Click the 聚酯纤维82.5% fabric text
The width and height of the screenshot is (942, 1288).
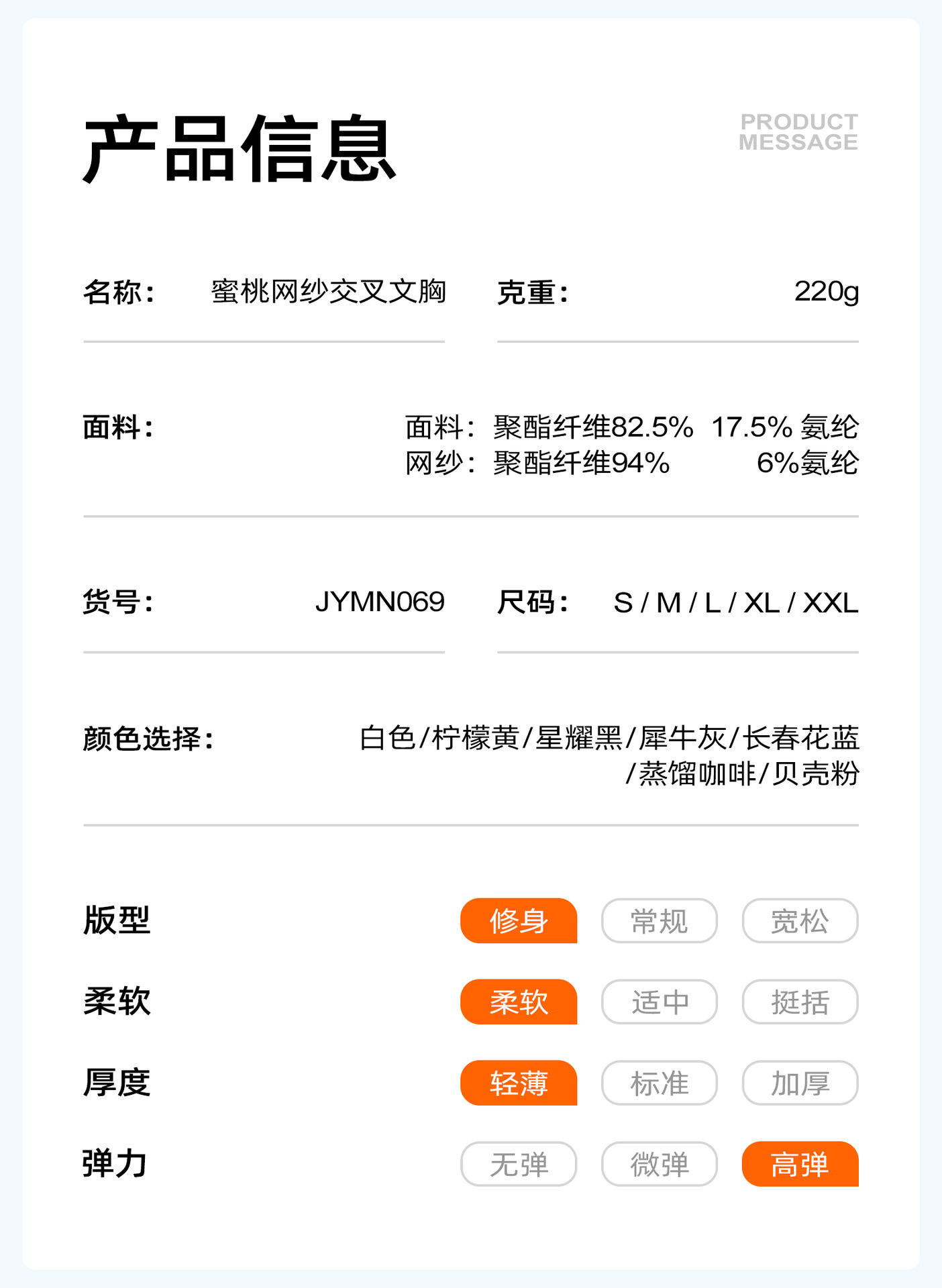(593, 427)
